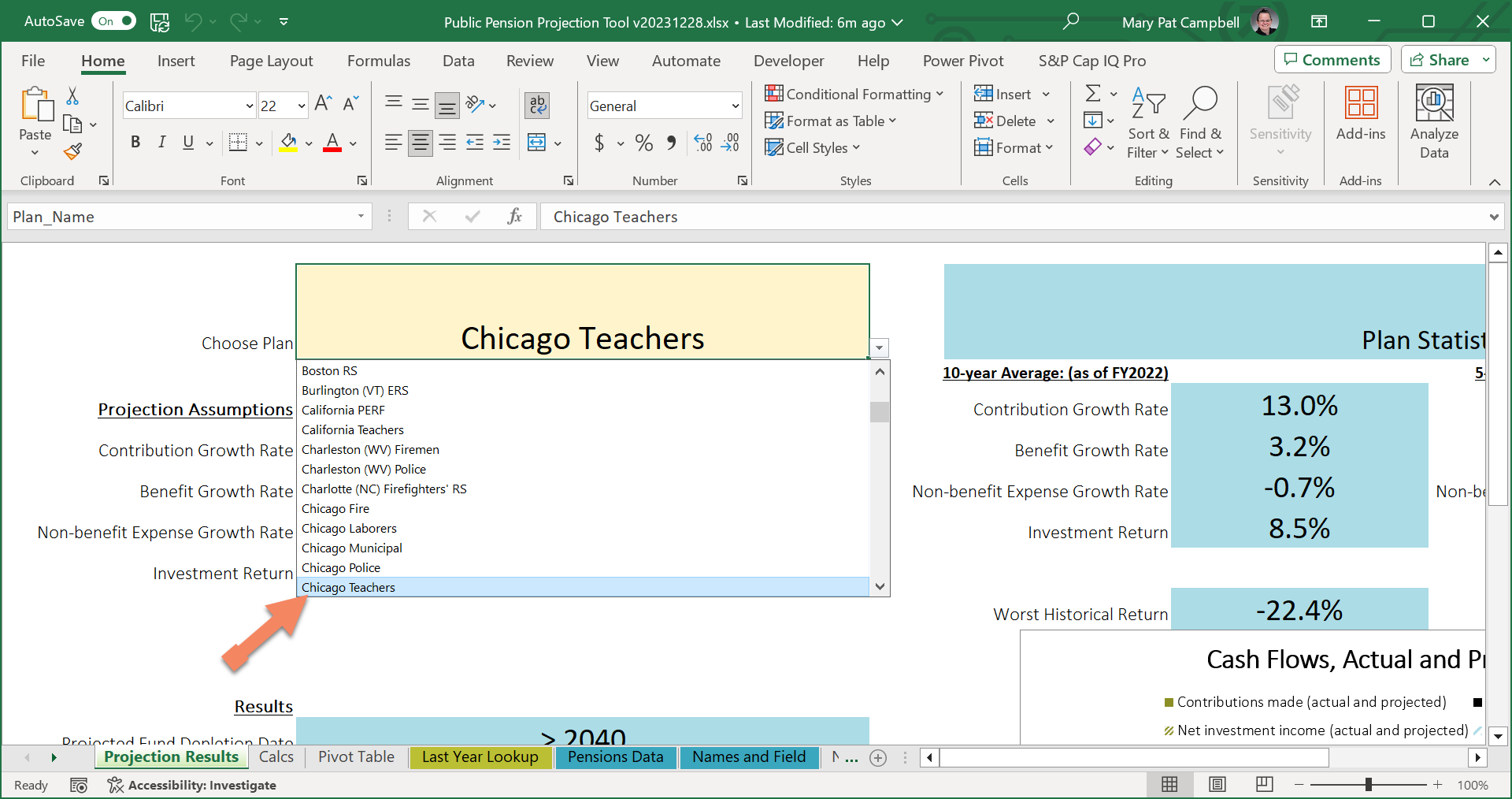Toggle Center horizontal alignment
Screen dimensions: 1512x799
tap(421, 143)
